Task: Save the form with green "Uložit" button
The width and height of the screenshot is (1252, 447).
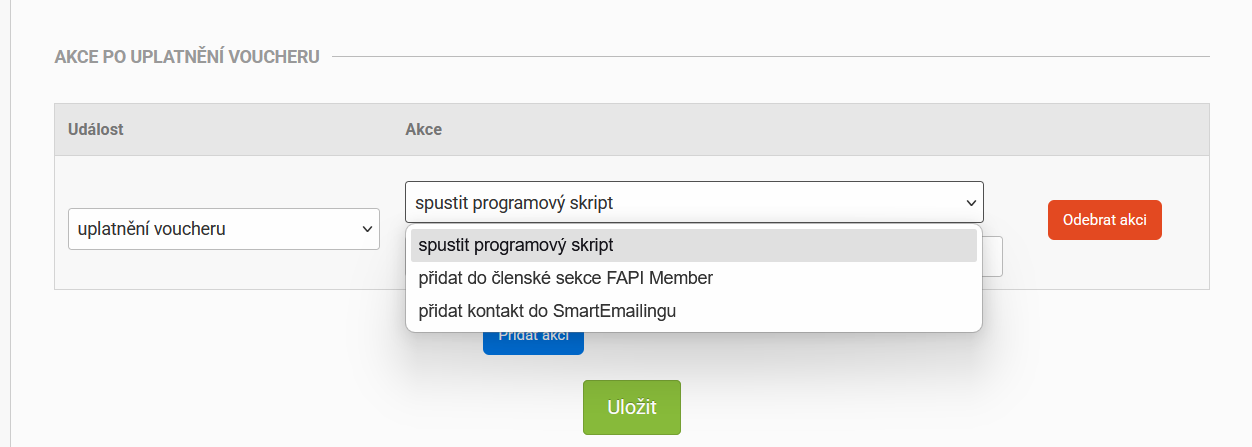Action: [x=632, y=407]
